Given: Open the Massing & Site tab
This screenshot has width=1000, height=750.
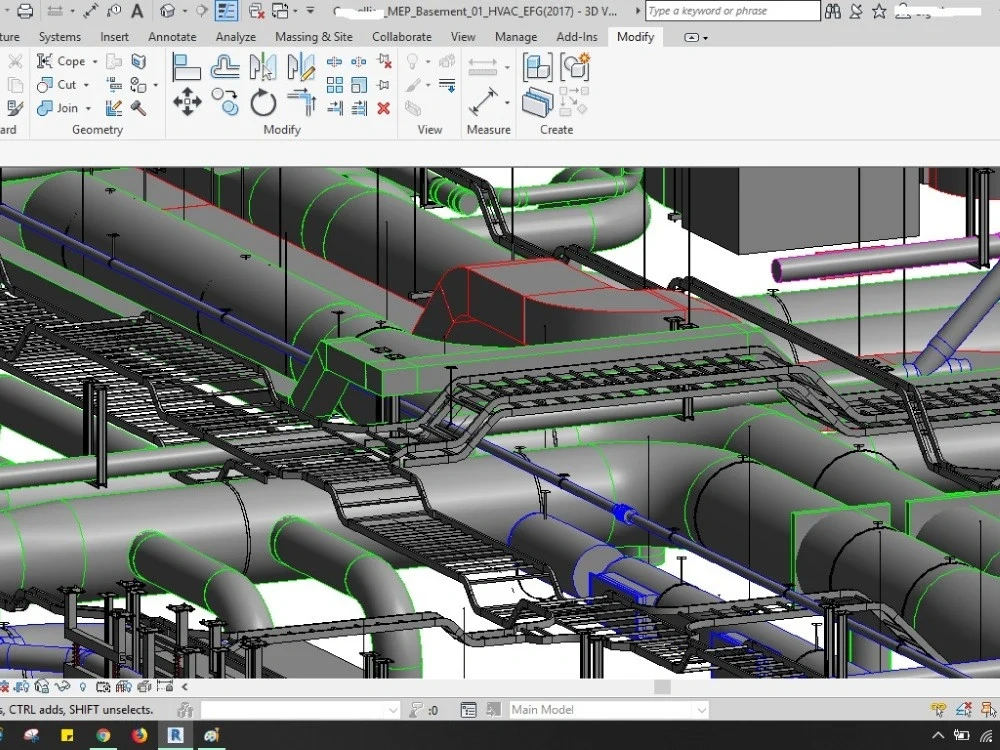Looking at the screenshot, I should click(x=314, y=37).
